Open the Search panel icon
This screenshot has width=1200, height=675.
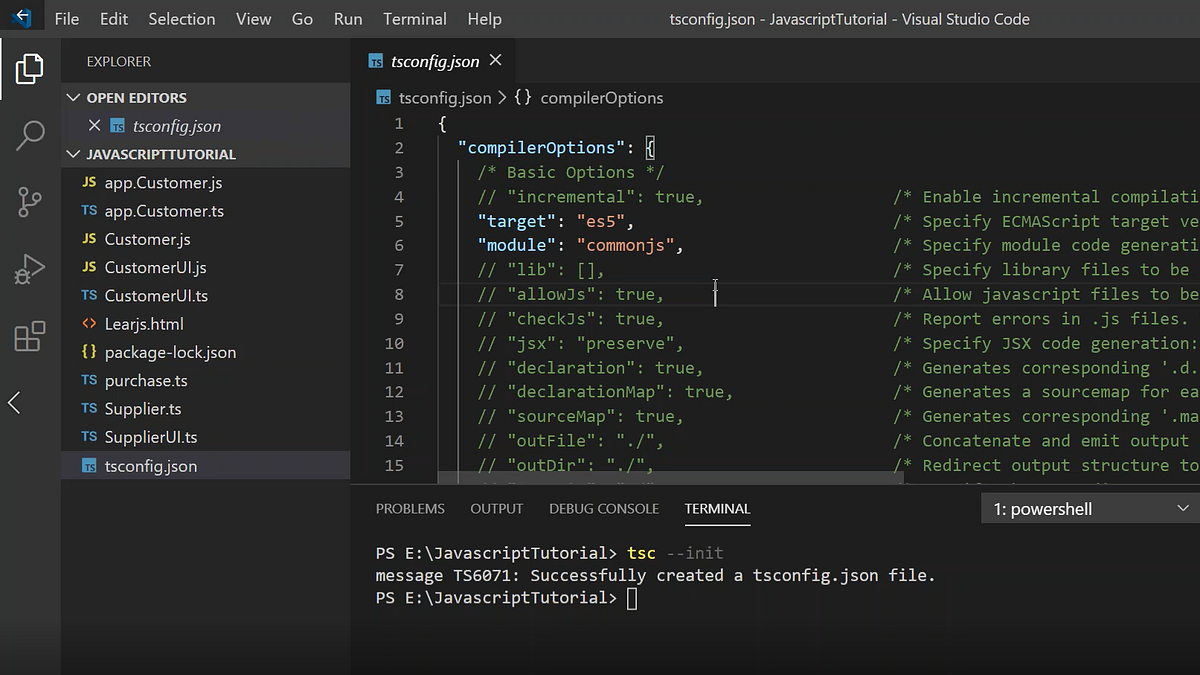30,135
